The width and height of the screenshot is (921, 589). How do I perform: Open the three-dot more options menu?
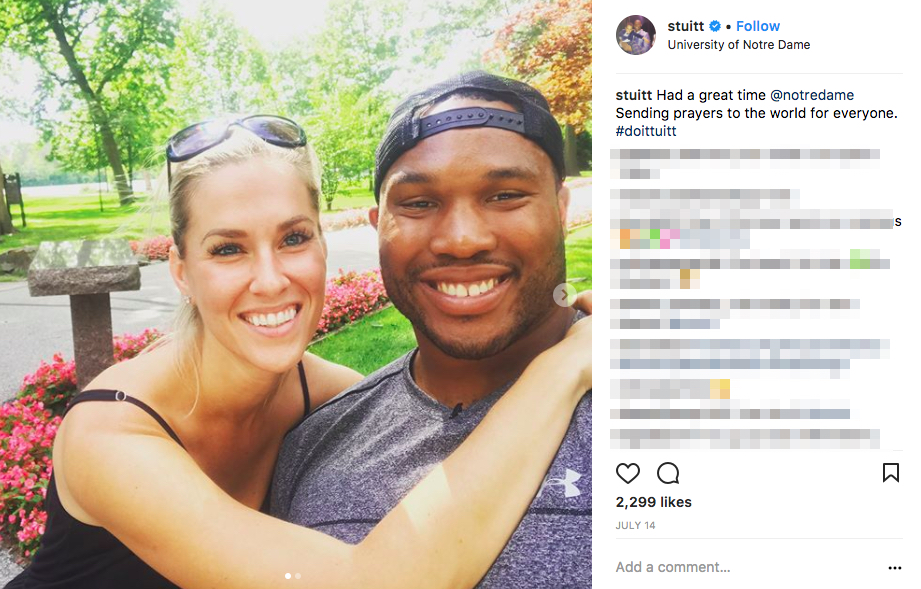pyautogui.click(x=895, y=567)
